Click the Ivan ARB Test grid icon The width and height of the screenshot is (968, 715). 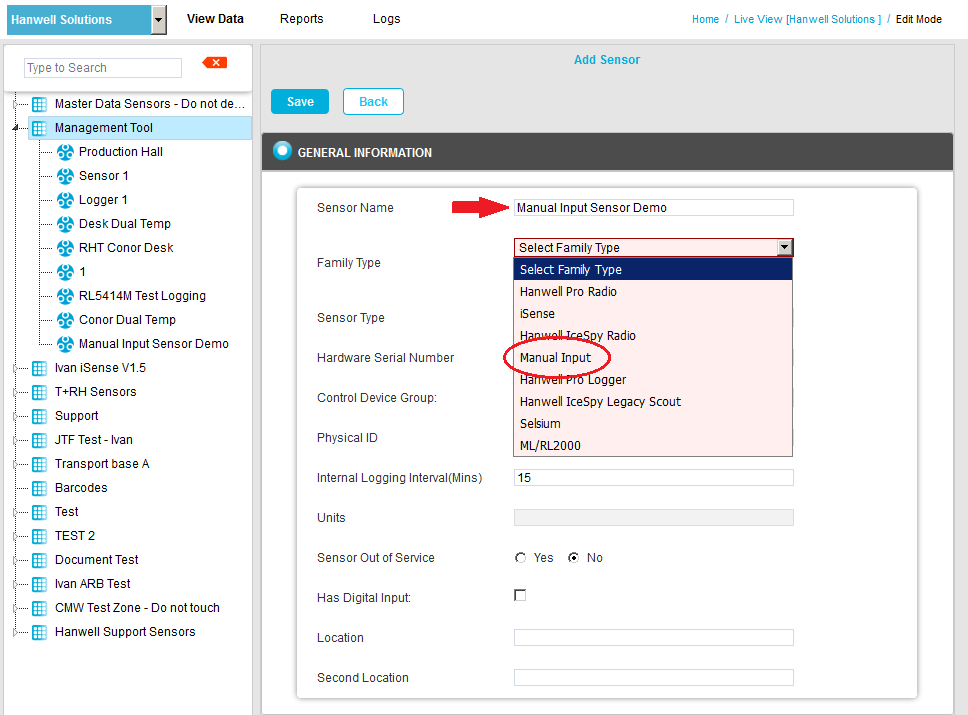click(x=40, y=584)
